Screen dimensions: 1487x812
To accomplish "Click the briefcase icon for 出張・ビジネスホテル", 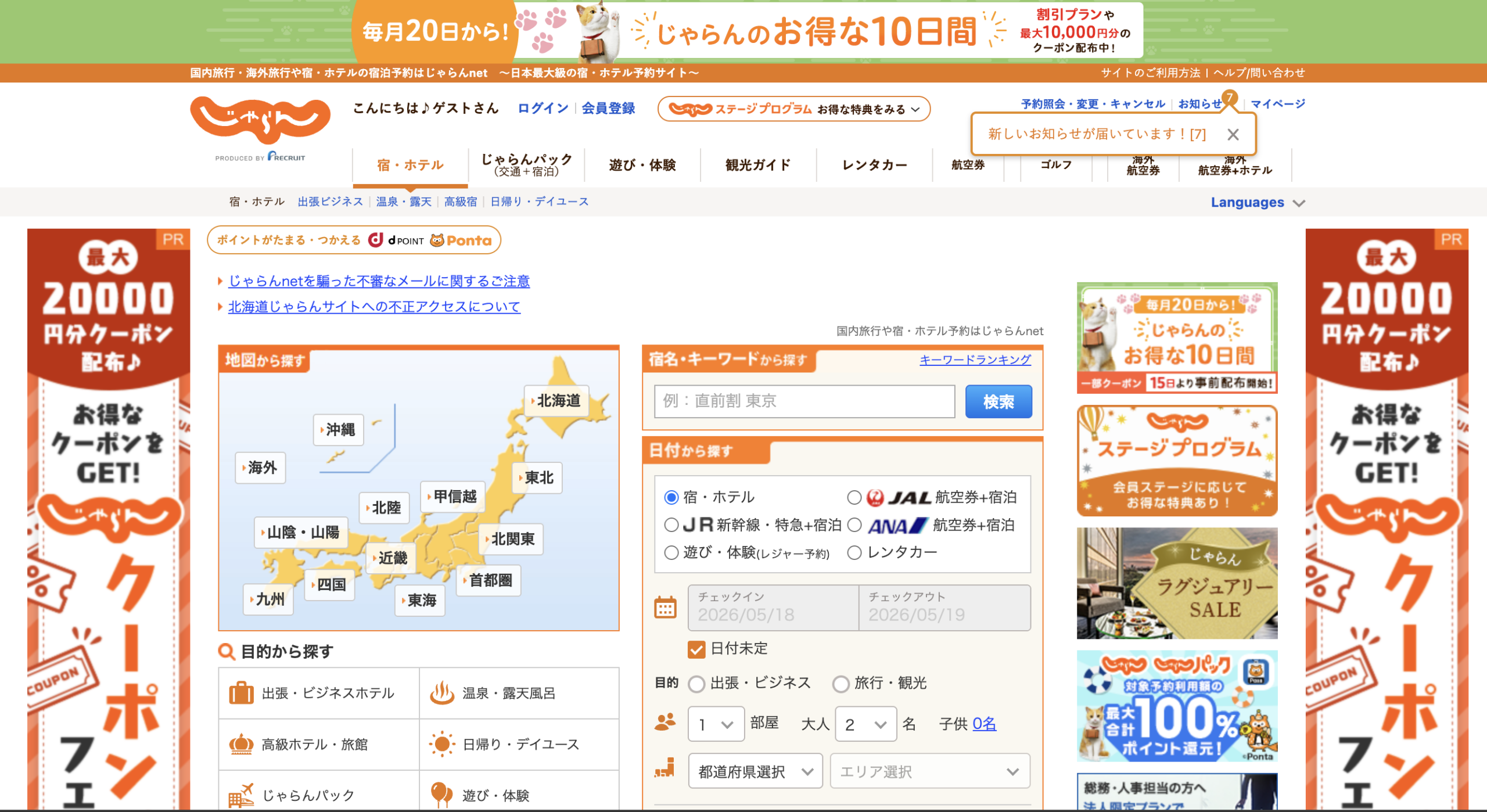I will [241, 693].
